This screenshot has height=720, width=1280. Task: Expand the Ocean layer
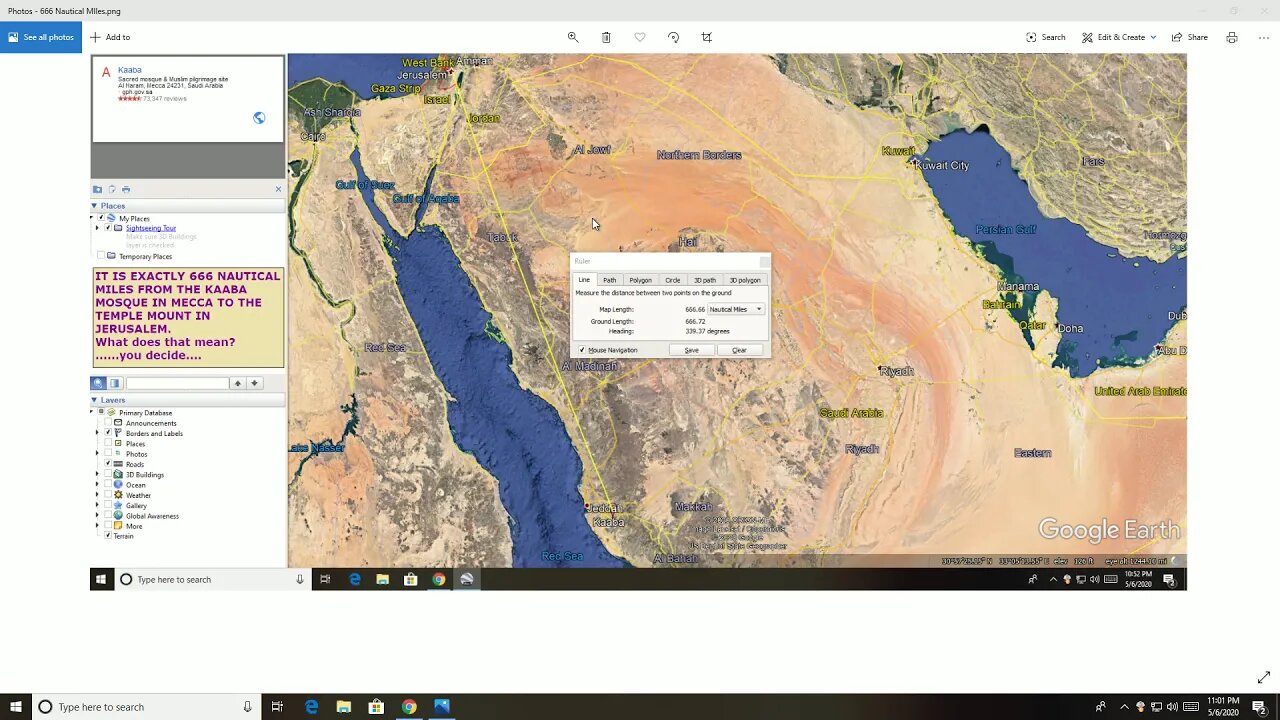point(97,485)
